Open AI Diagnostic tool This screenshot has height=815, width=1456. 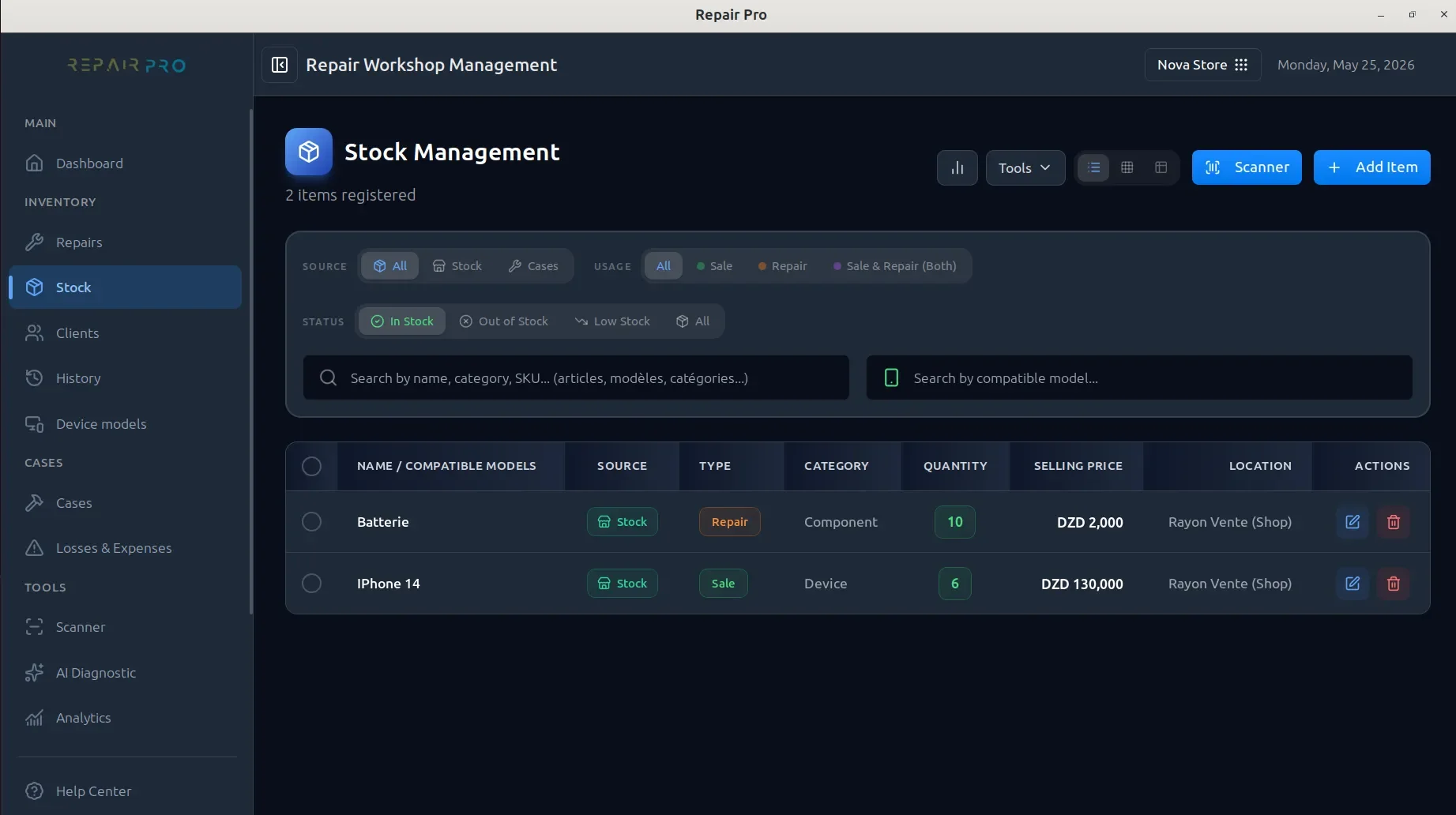125,673
